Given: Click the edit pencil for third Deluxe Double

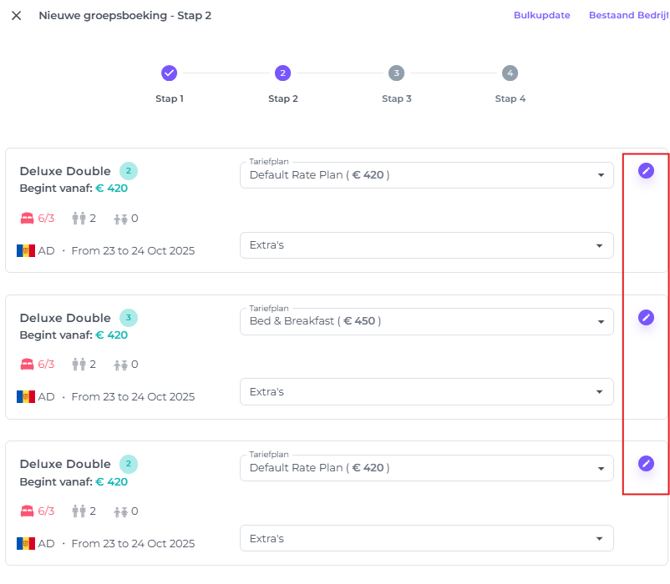Looking at the screenshot, I should click(646, 463).
